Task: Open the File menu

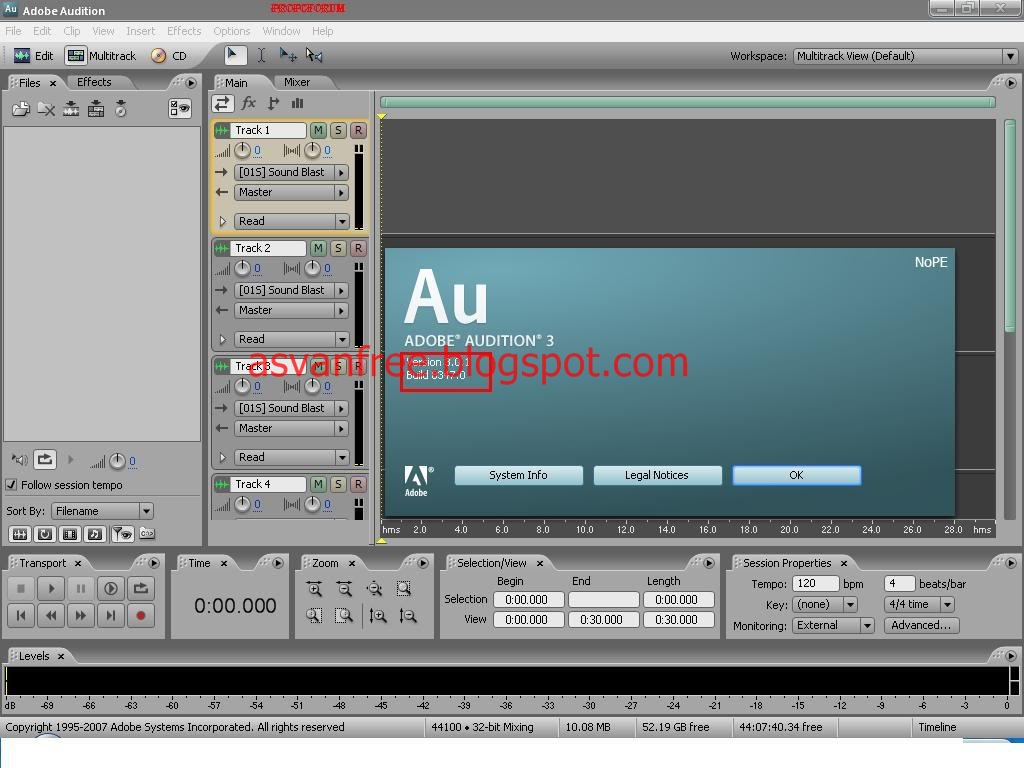Action: [x=13, y=31]
